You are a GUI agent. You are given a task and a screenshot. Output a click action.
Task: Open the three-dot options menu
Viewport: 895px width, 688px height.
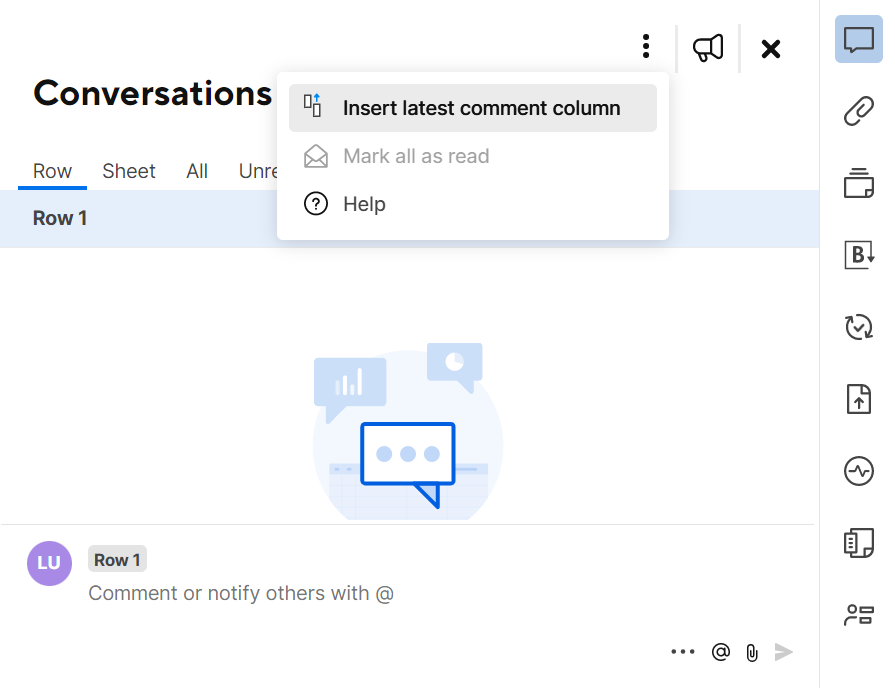tap(645, 47)
